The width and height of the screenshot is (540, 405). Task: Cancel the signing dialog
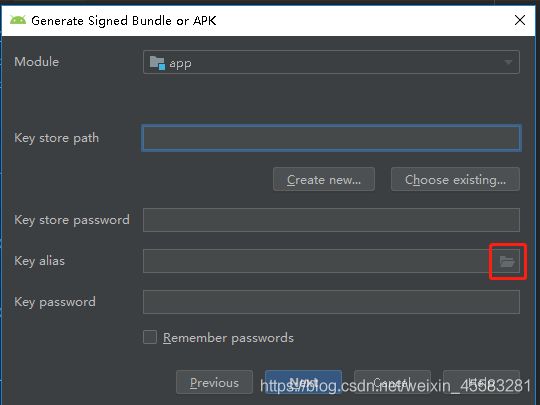tap(392, 382)
